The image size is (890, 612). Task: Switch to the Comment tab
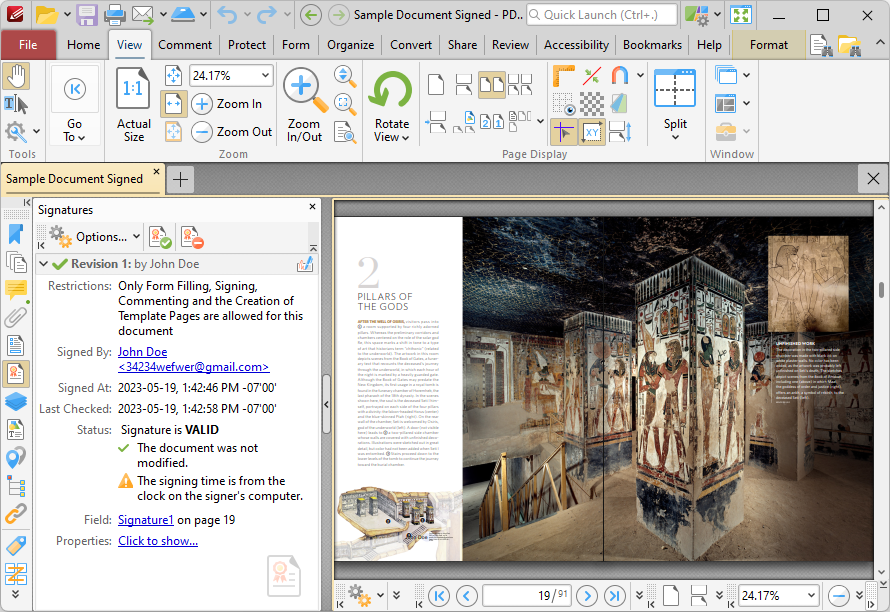185,45
